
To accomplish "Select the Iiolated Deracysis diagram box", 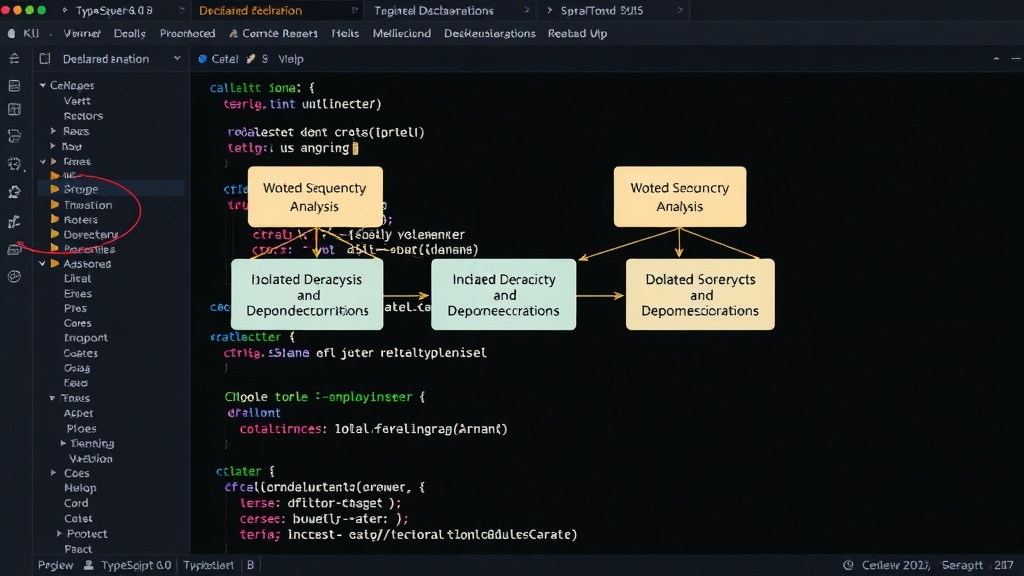I will tap(307, 295).
